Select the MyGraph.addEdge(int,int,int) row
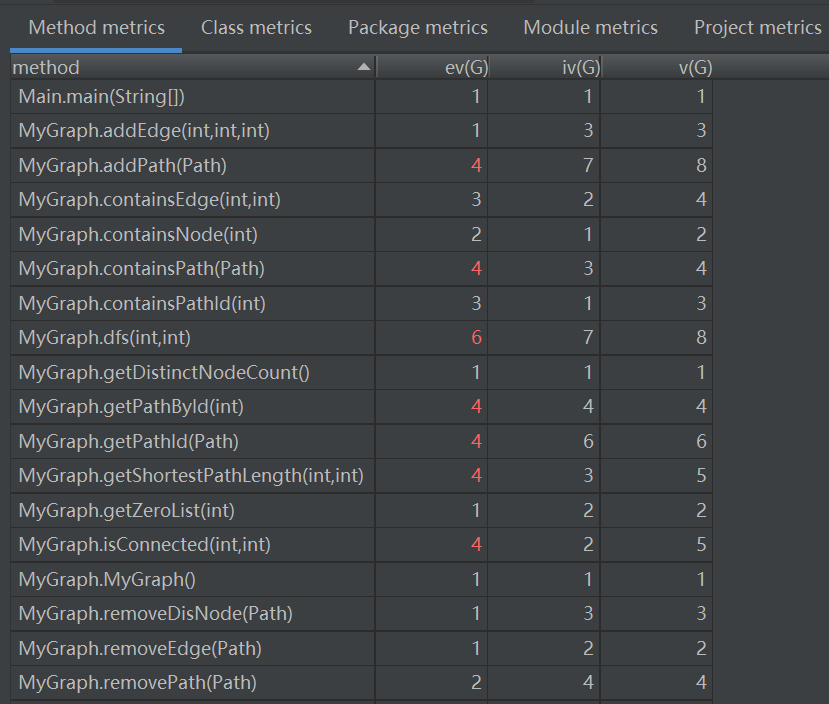 (x=361, y=131)
